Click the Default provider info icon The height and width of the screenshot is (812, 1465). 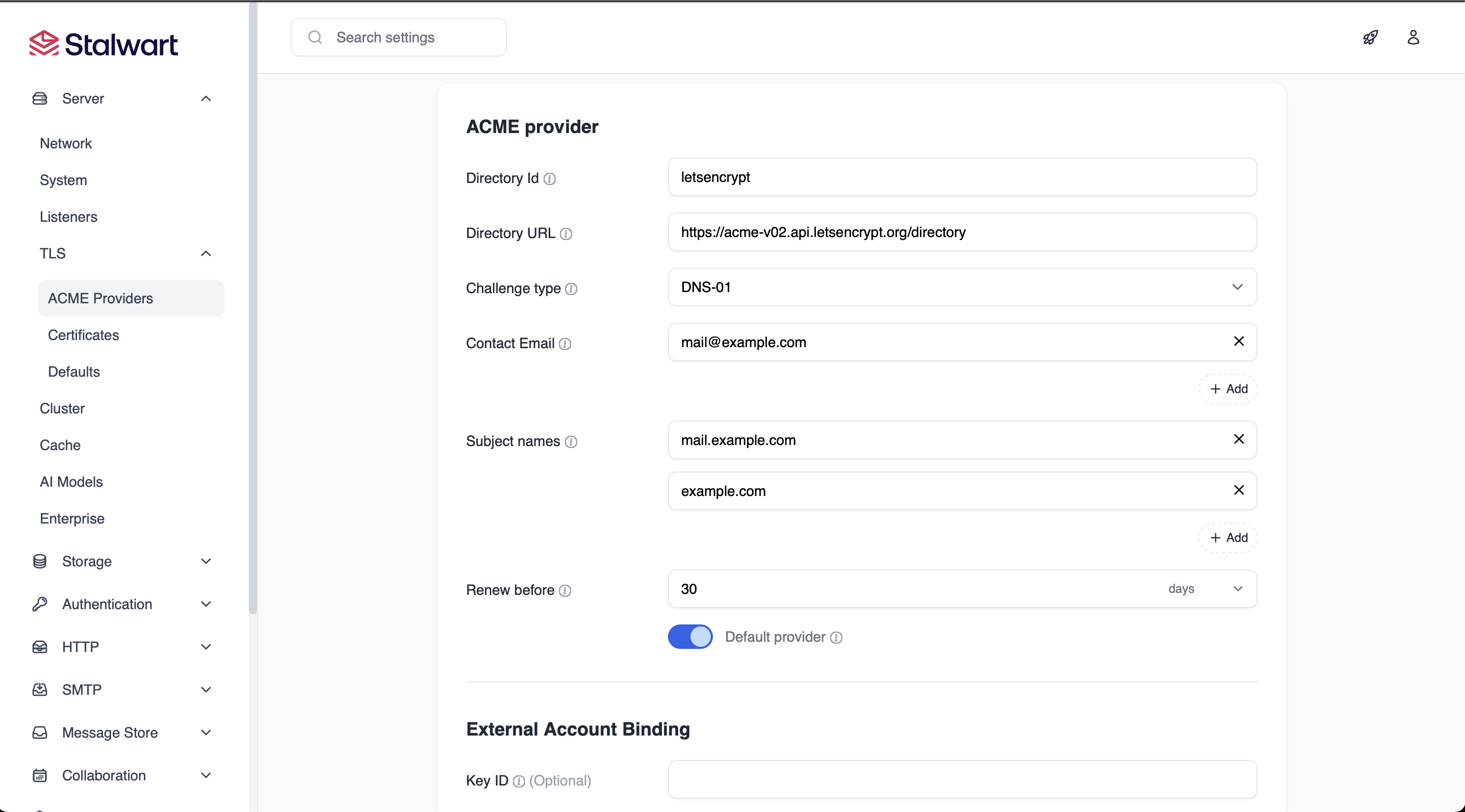point(836,638)
